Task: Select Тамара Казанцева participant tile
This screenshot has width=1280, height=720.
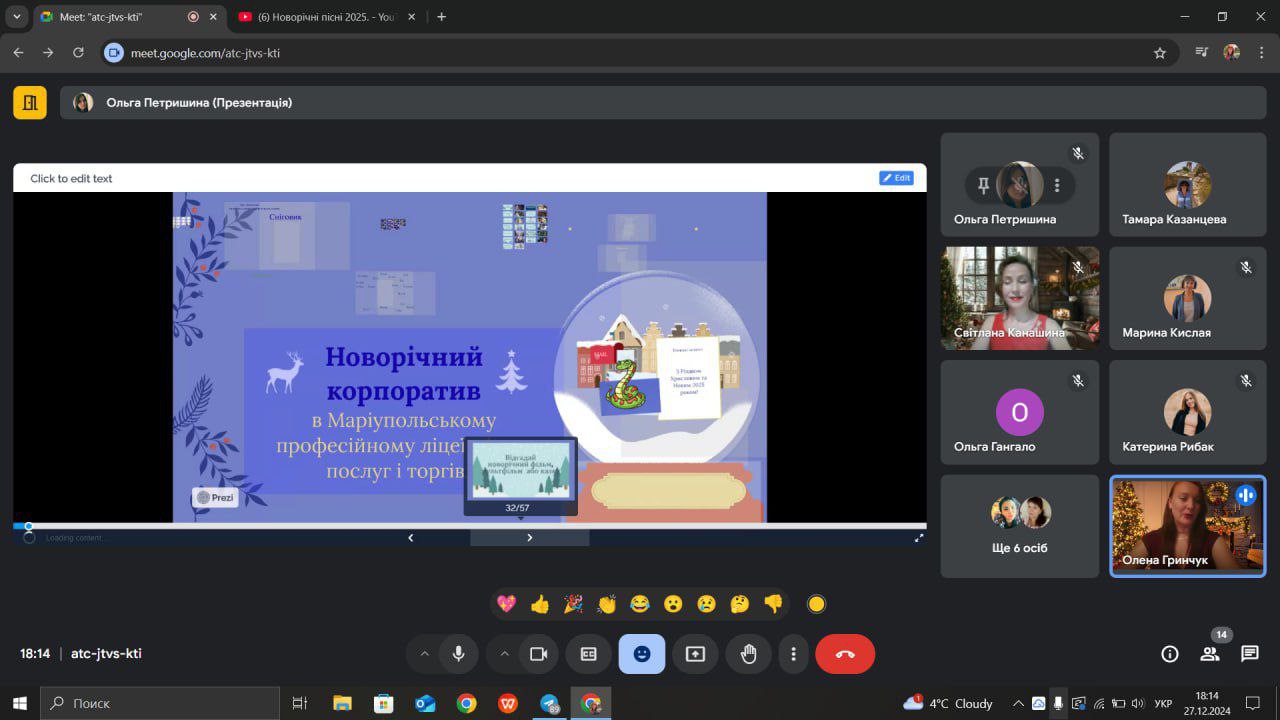Action: point(1187,183)
